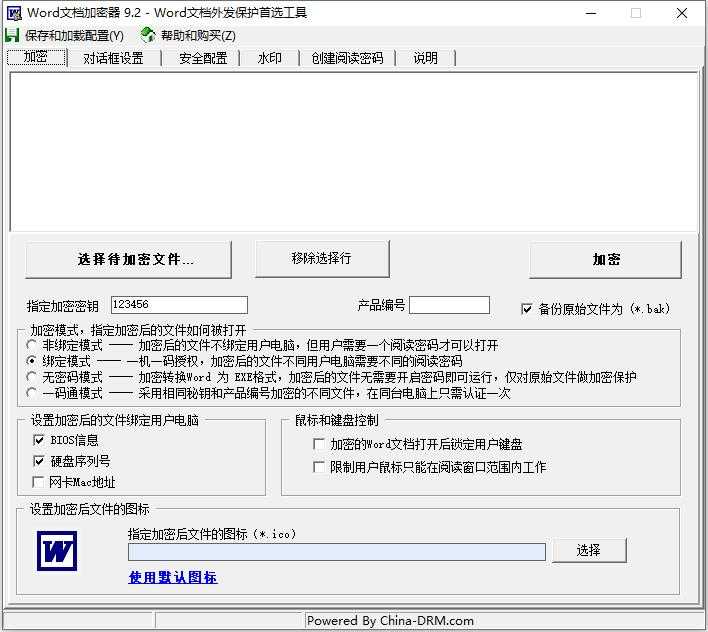Choose the 一码通模式 radio option

[x=31, y=393]
